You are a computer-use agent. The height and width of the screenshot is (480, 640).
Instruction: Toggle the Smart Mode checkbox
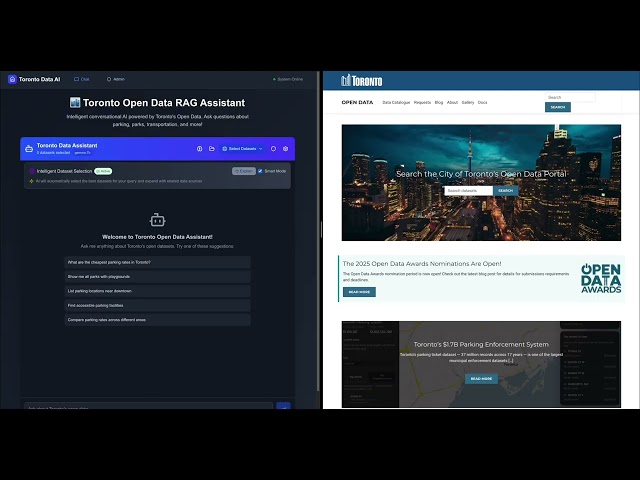pyautogui.click(x=260, y=171)
